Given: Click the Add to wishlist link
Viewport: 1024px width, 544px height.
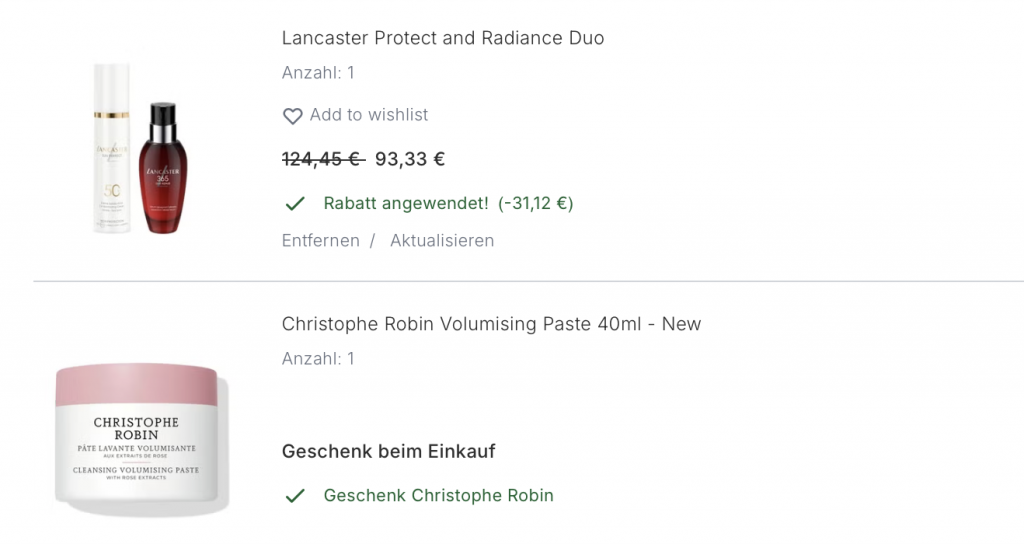Looking at the screenshot, I should pyautogui.click(x=368, y=115).
